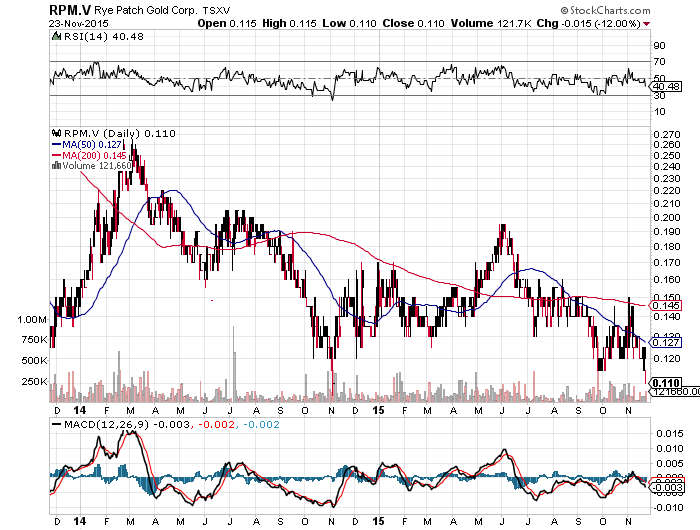The image size is (700, 530).
Task: Click the red MA(200) legend line
Action: click(x=56, y=155)
